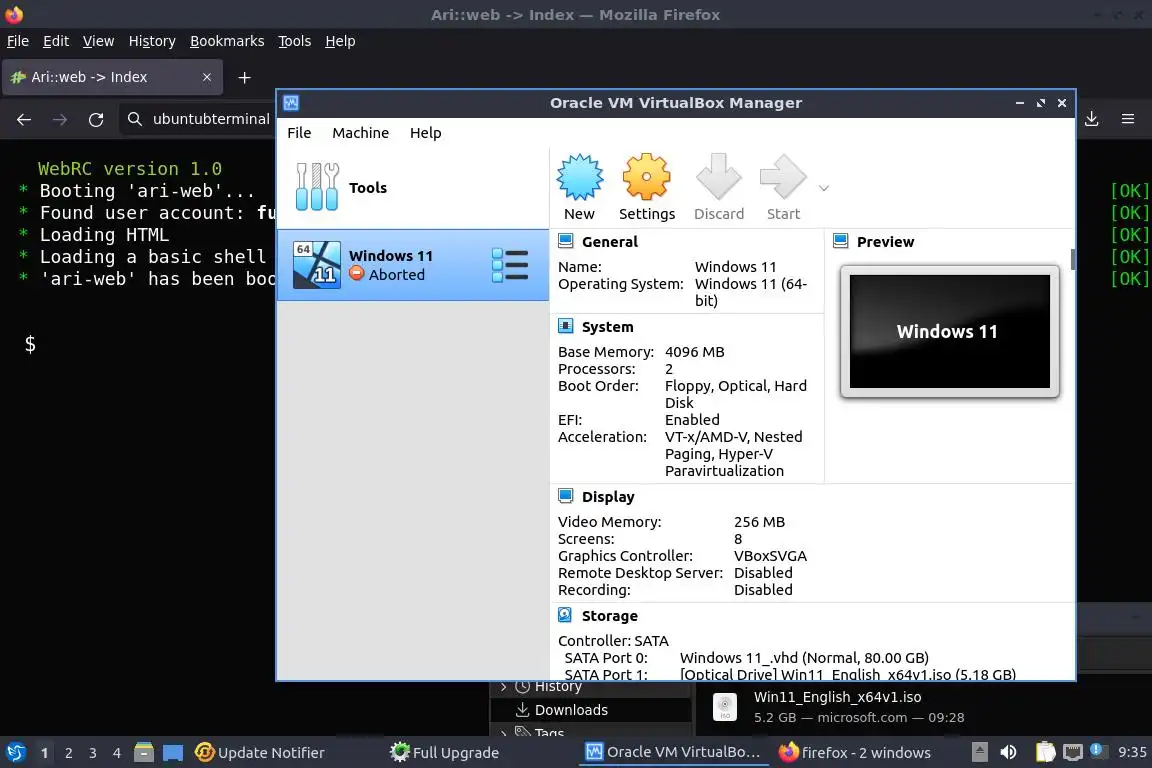The image size is (1152, 768).
Task: Open the file manager taskbar launcher
Action: [144, 752]
